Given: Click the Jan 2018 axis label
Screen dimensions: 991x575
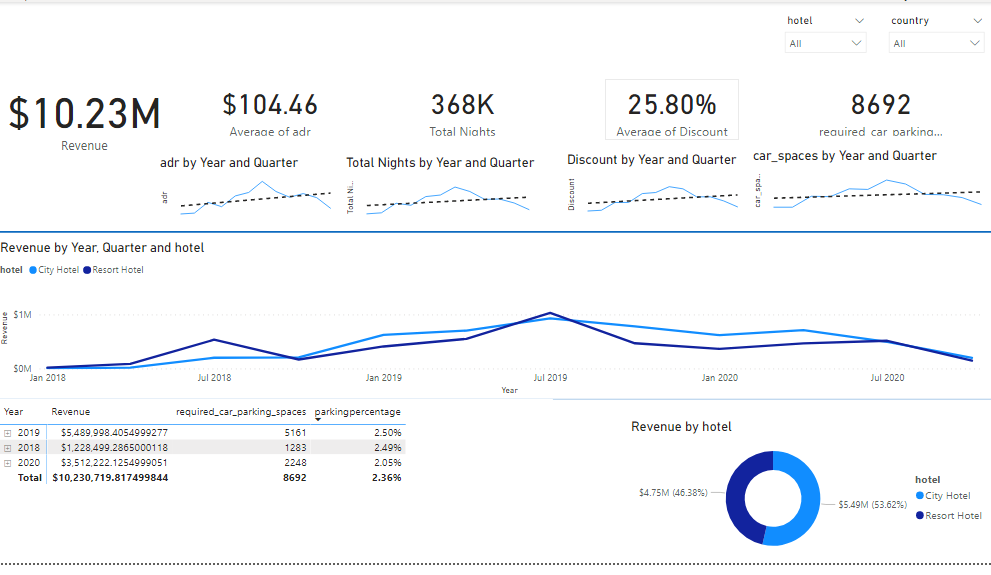Looking at the screenshot, I should 47,378.
